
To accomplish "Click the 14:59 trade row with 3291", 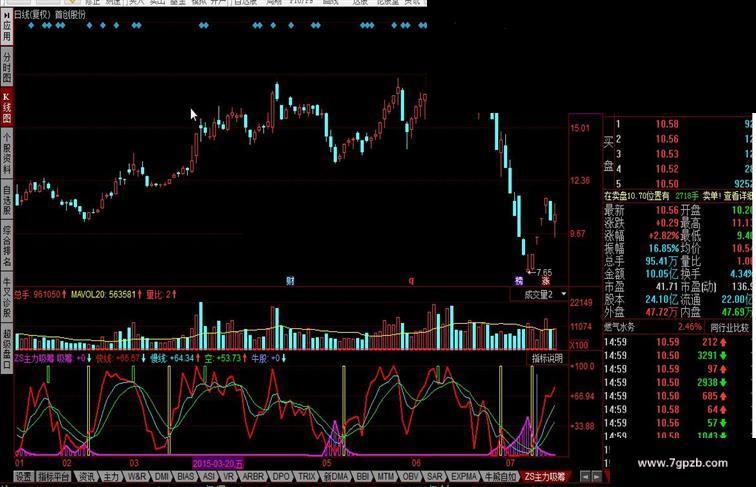I will click(x=677, y=356).
